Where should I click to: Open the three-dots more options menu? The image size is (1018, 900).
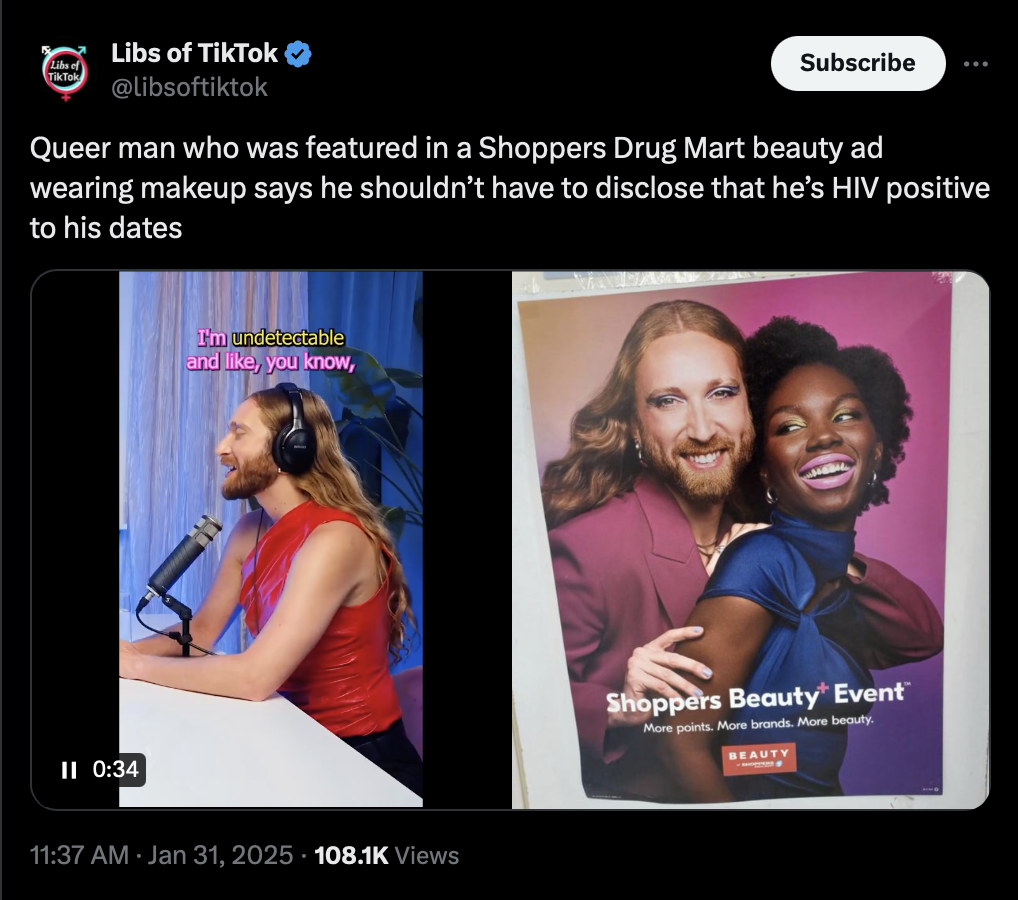coord(975,64)
